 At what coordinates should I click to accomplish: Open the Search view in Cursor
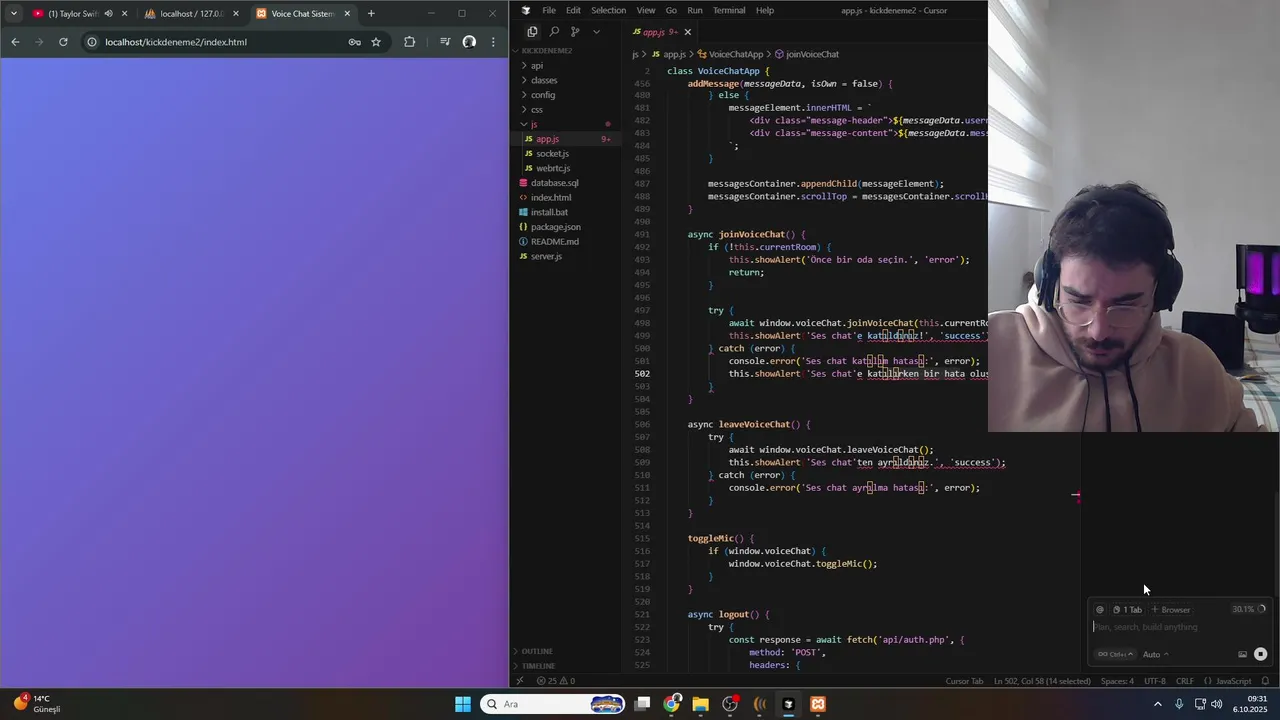pyautogui.click(x=554, y=32)
